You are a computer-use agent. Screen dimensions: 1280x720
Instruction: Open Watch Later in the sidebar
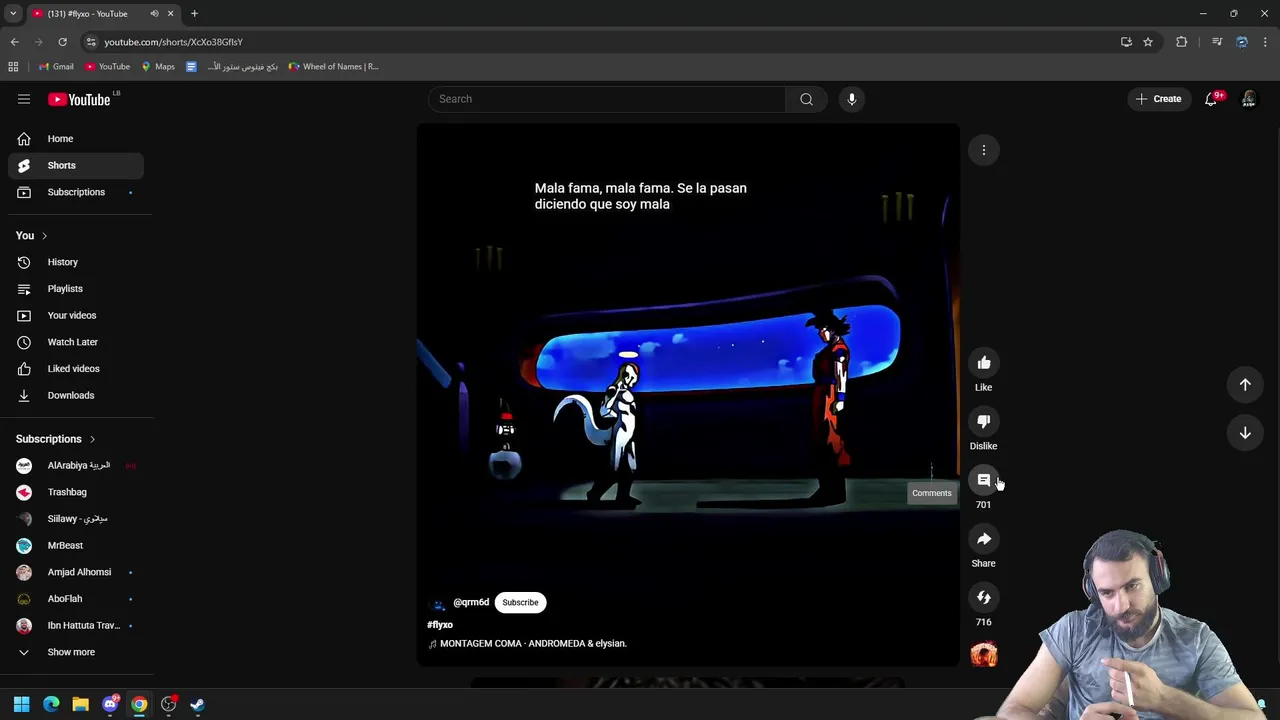click(76, 342)
